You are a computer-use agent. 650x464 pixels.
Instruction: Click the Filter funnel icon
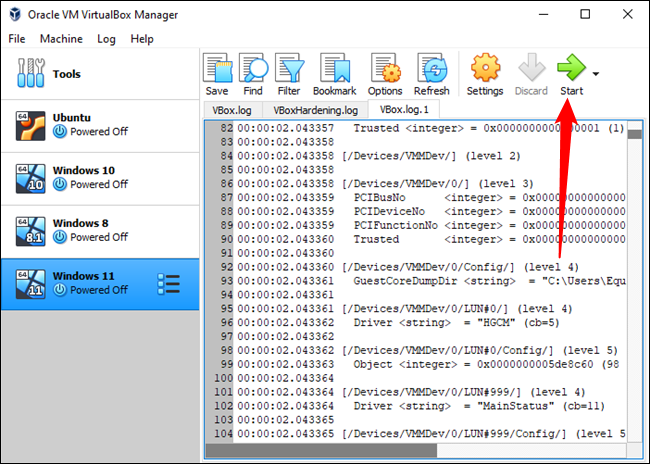tap(289, 68)
